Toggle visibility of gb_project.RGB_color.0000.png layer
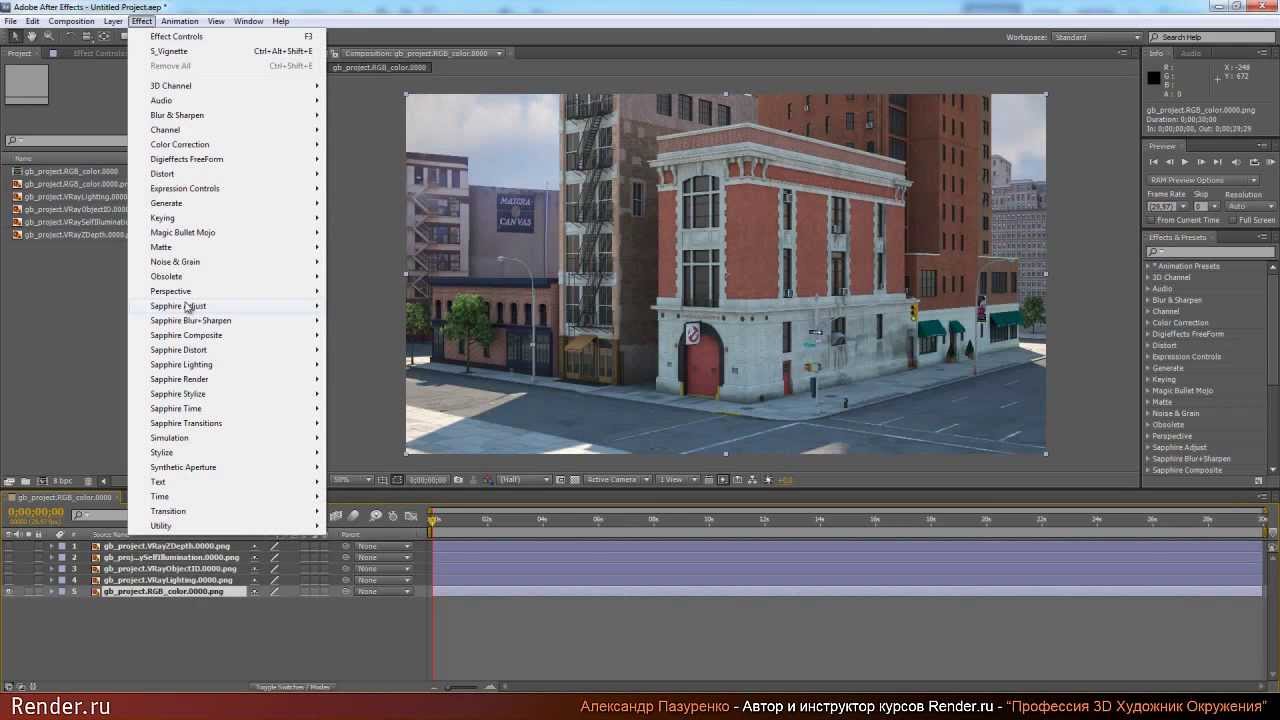Screen dimensions: 1280x720 [9, 592]
